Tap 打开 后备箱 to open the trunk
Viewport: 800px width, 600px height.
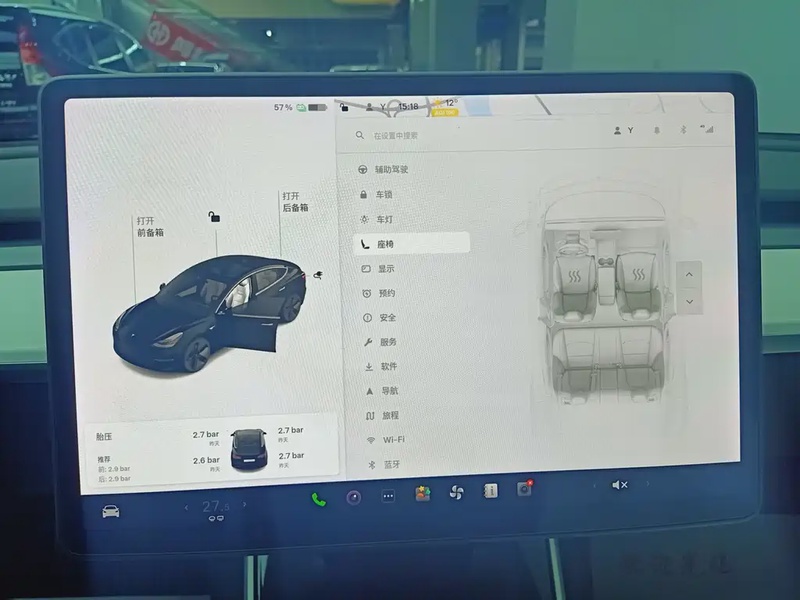tap(294, 202)
